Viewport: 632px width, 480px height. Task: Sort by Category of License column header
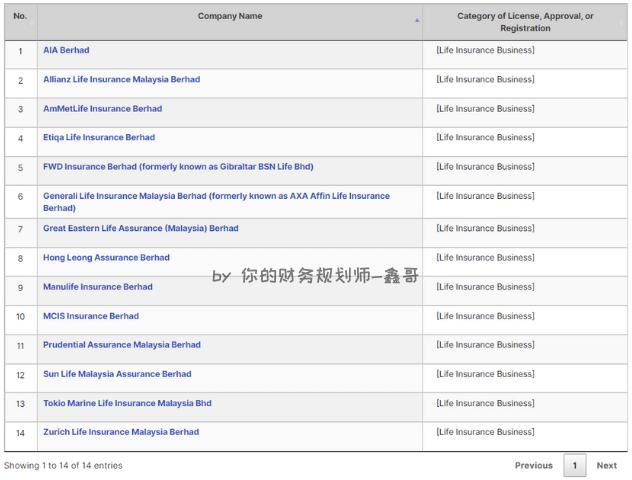(525, 22)
